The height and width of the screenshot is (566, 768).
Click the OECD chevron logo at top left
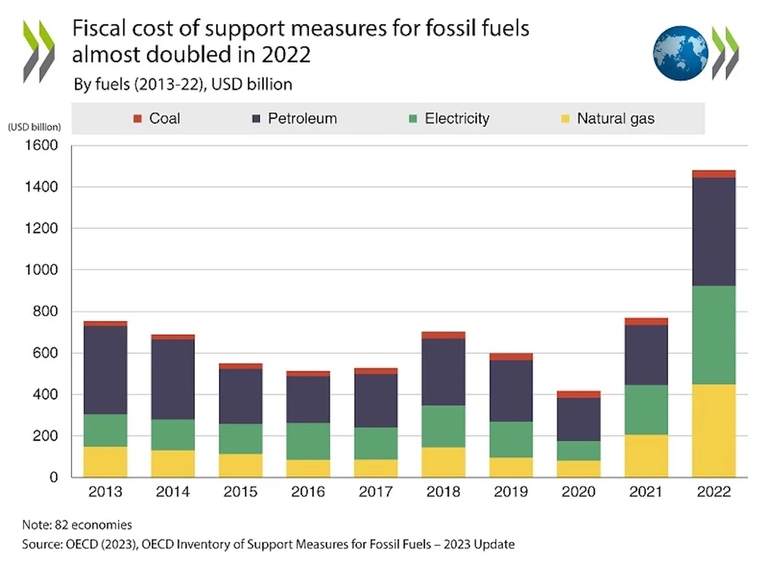pos(36,52)
